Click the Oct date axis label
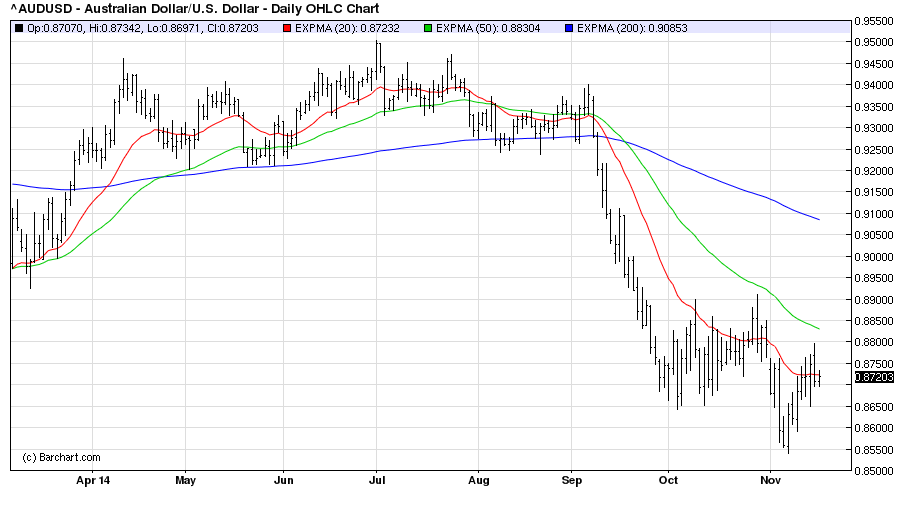900x511 pixels. coord(668,480)
